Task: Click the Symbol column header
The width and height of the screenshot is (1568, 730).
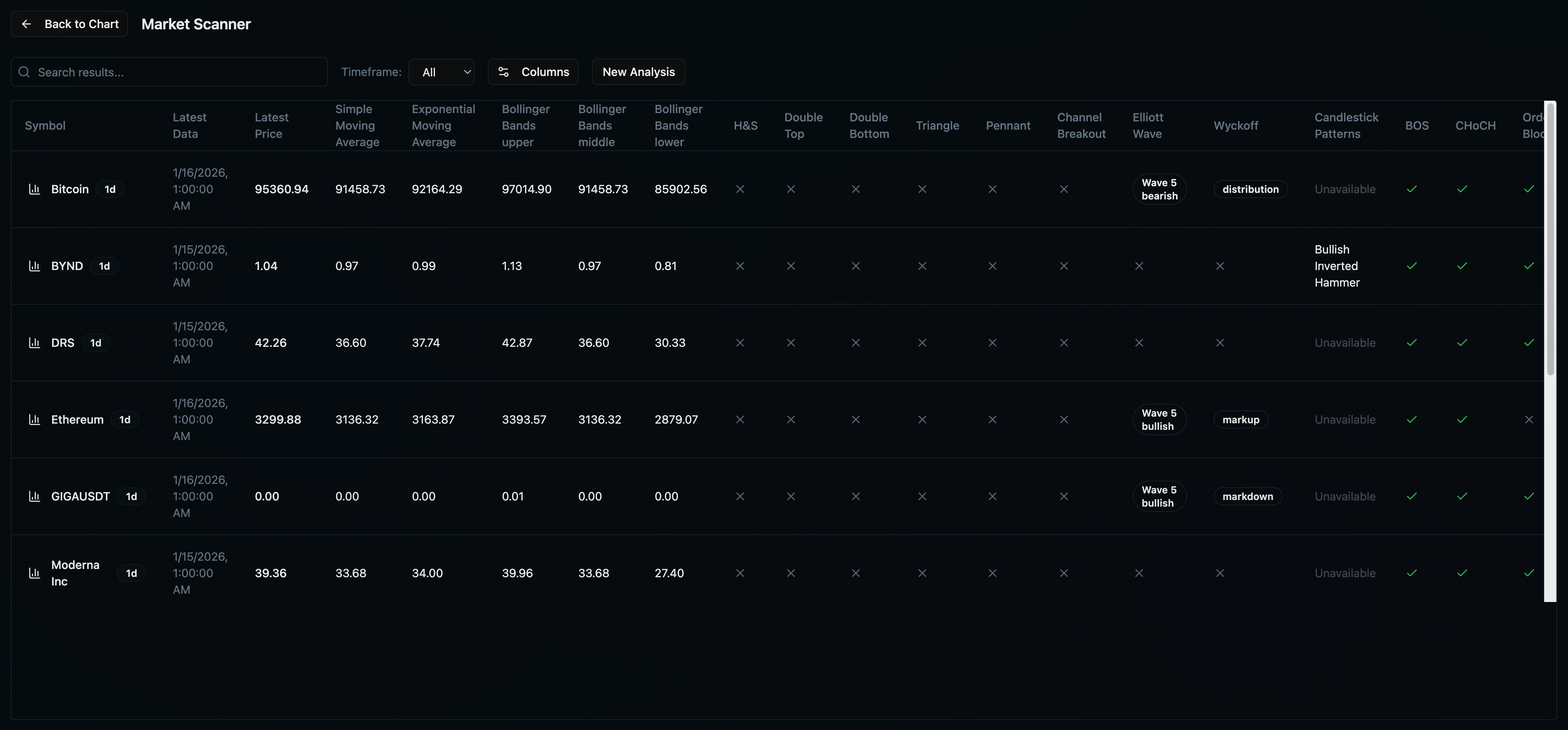Action: pyautogui.click(x=45, y=126)
